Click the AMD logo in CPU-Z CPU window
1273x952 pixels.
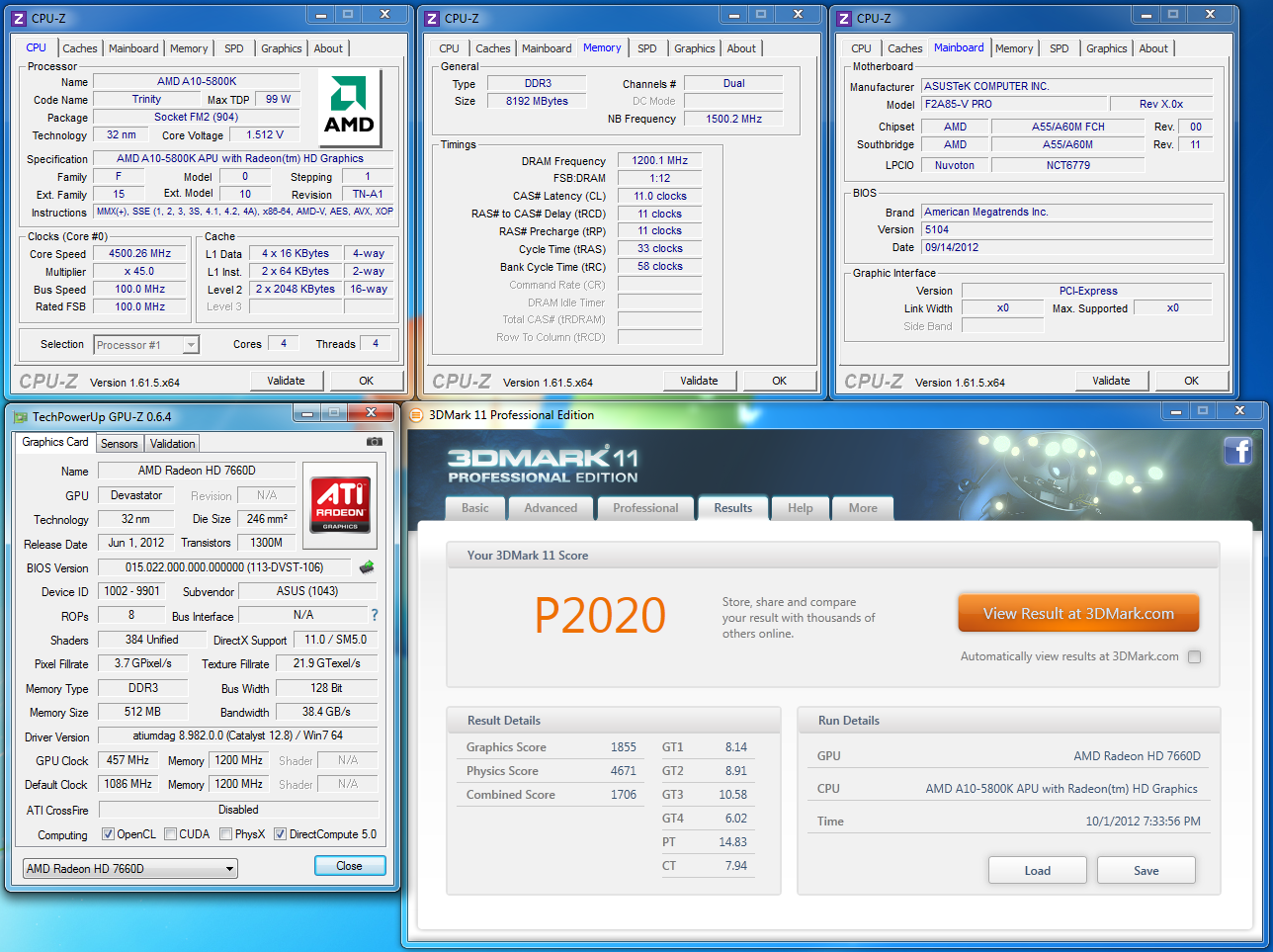tap(349, 109)
